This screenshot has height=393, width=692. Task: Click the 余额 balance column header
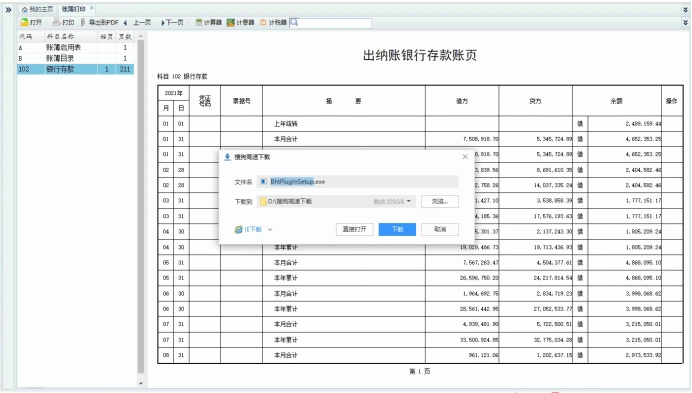[x=617, y=101]
